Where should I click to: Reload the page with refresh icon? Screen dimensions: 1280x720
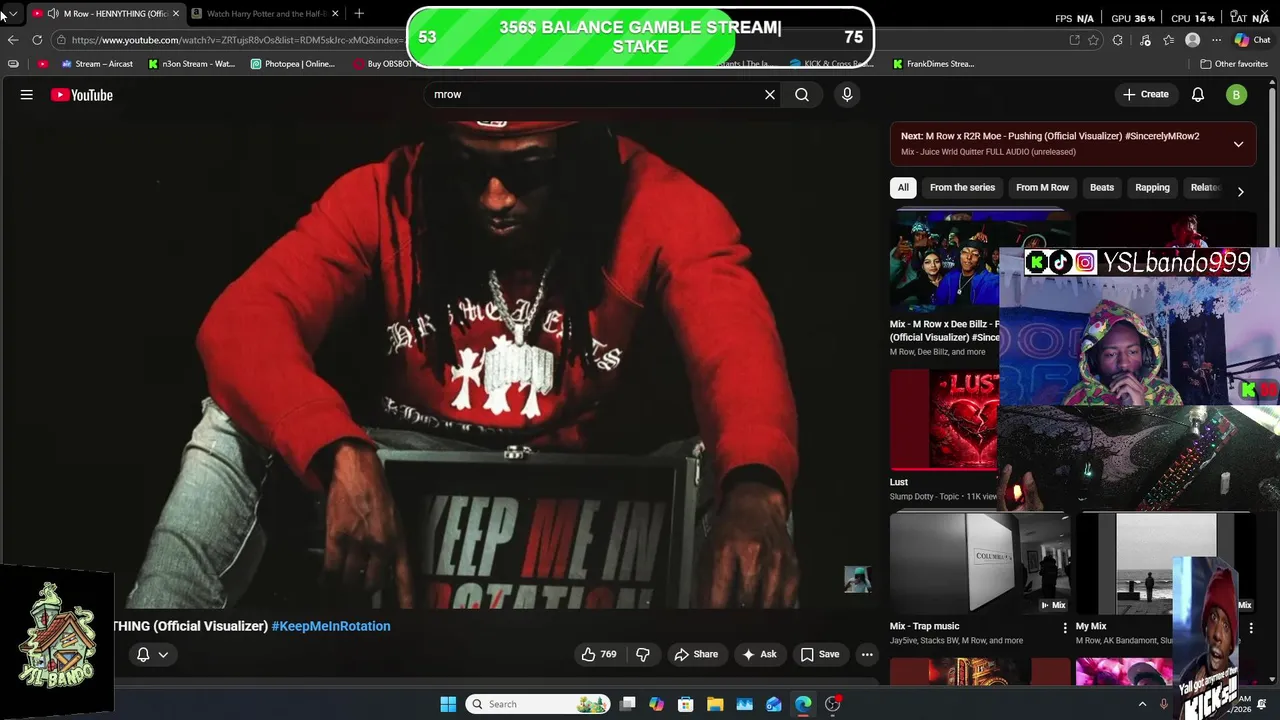point(37,40)
